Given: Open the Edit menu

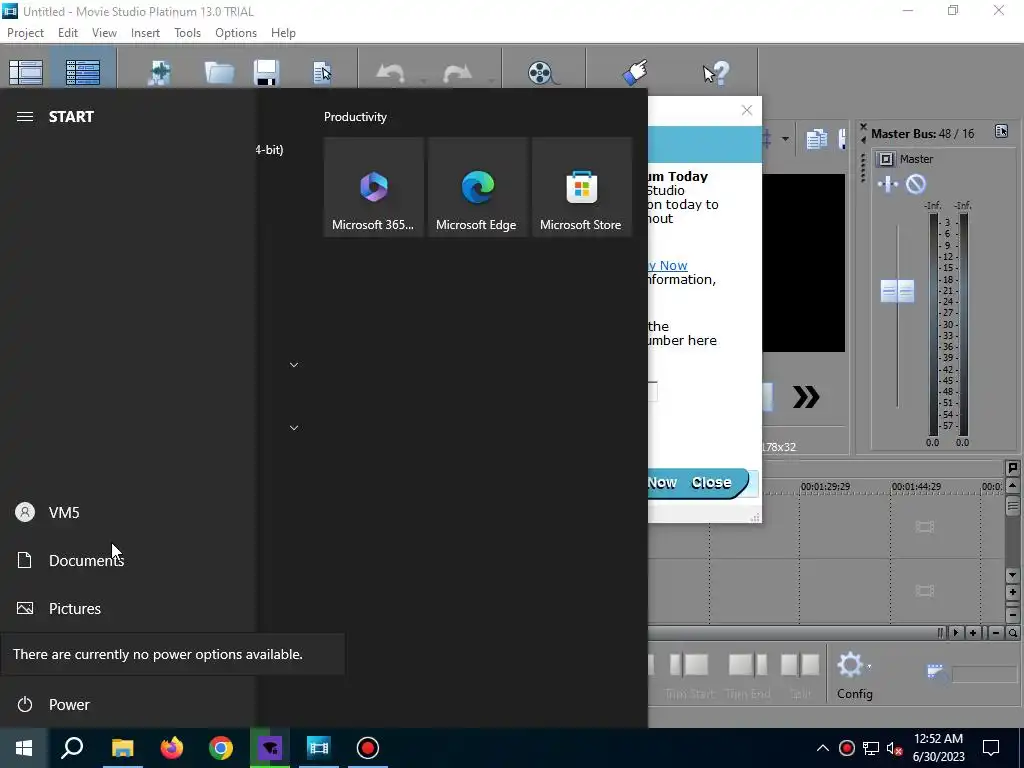Looking at the screenshot, I should pos(68,33).
